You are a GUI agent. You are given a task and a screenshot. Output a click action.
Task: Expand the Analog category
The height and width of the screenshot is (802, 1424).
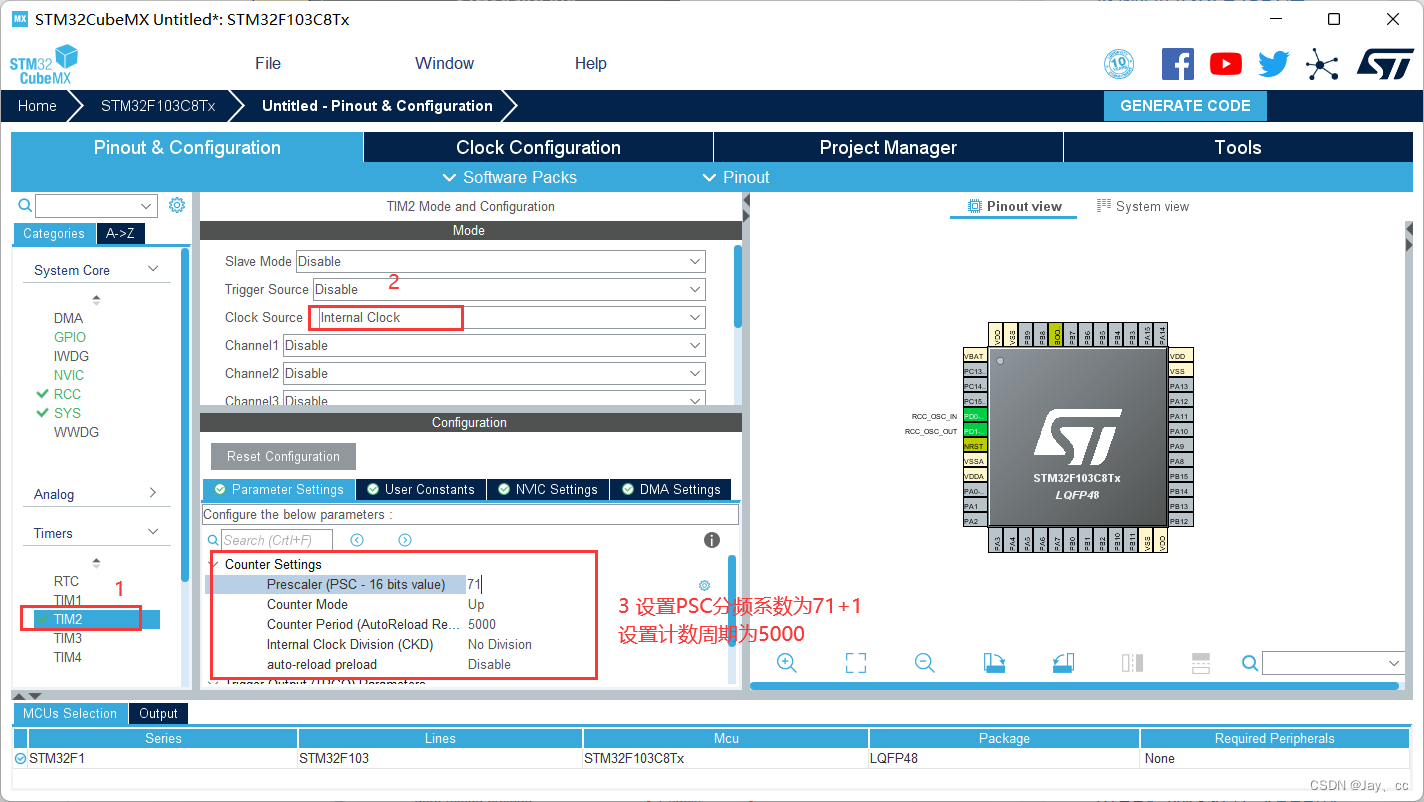(153, 493)
